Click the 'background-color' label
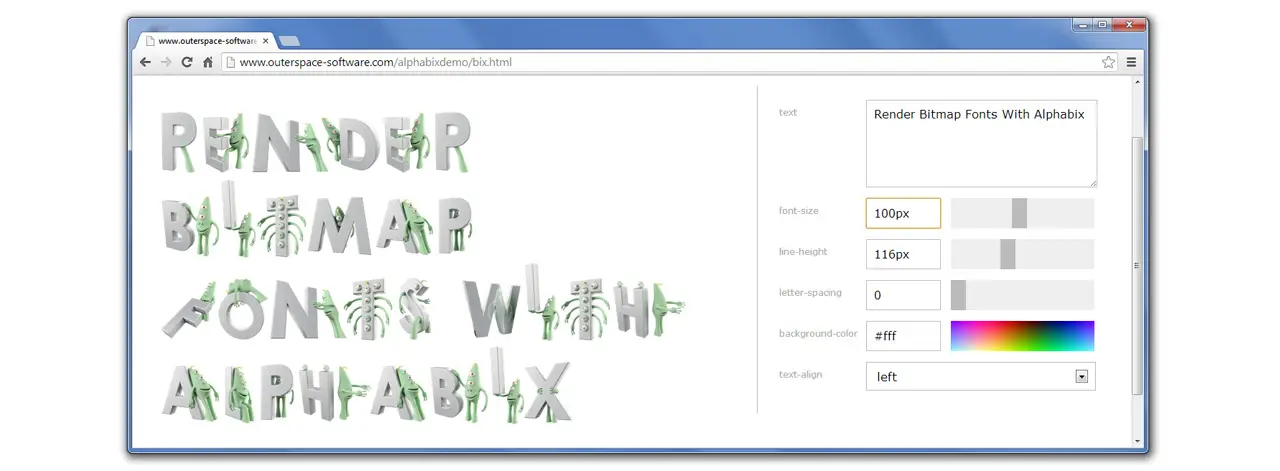The height and width of the screenshot is (471, 1280). coord(818,333)
